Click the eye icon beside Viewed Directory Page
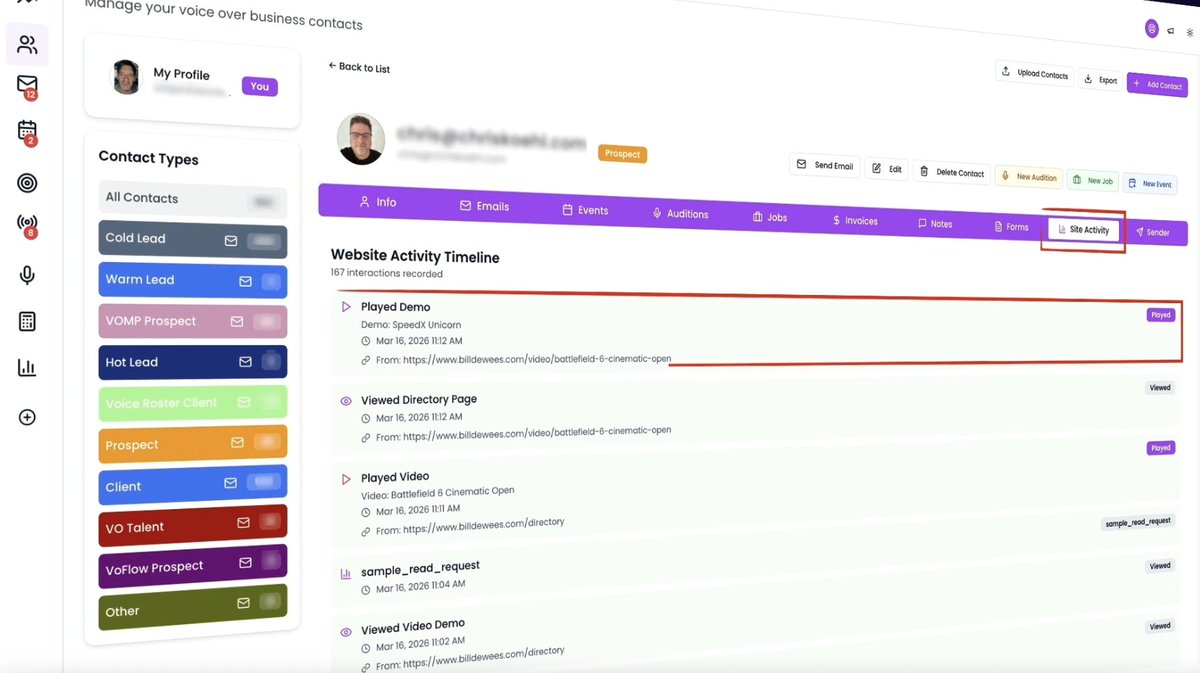Viewport: 1200px width, 673px height. click(346, 401)
